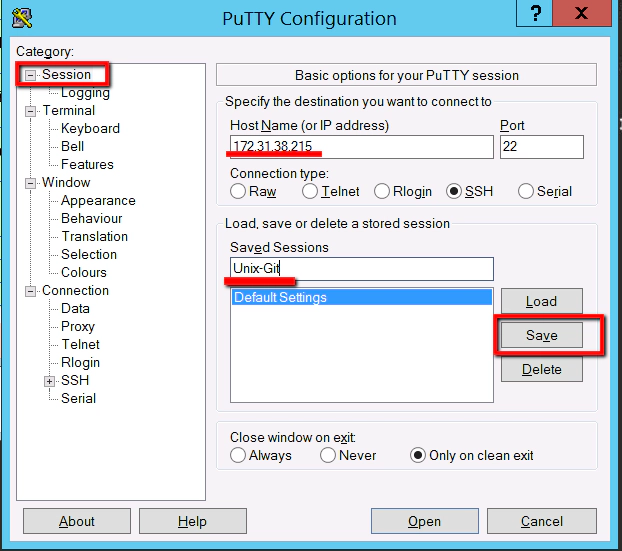Select Default Settings in the sessions list
The image size is (622, 551).
(362, 298)
